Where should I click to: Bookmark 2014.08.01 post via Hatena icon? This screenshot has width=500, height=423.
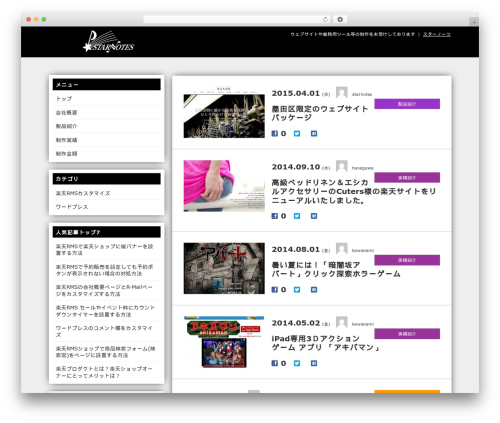(314, 290)
